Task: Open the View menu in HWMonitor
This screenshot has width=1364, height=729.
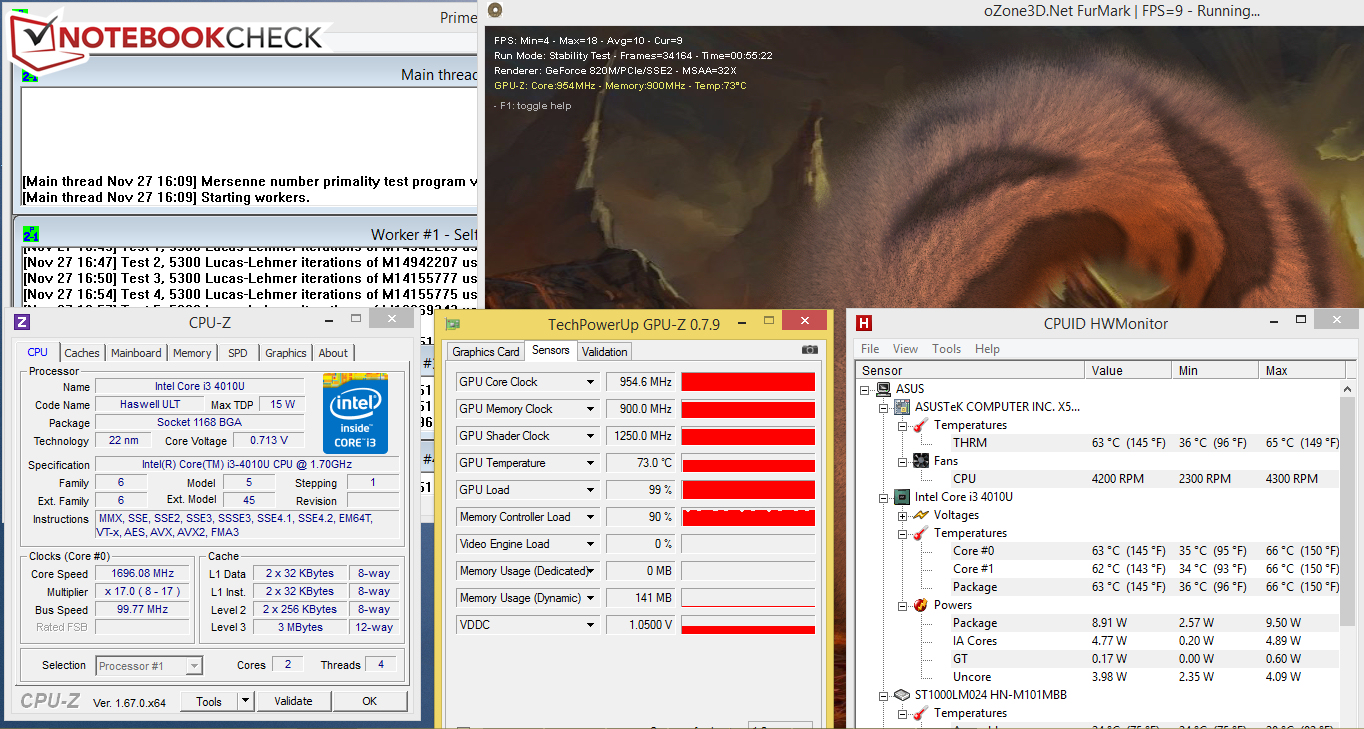Action: pos(905,349)
